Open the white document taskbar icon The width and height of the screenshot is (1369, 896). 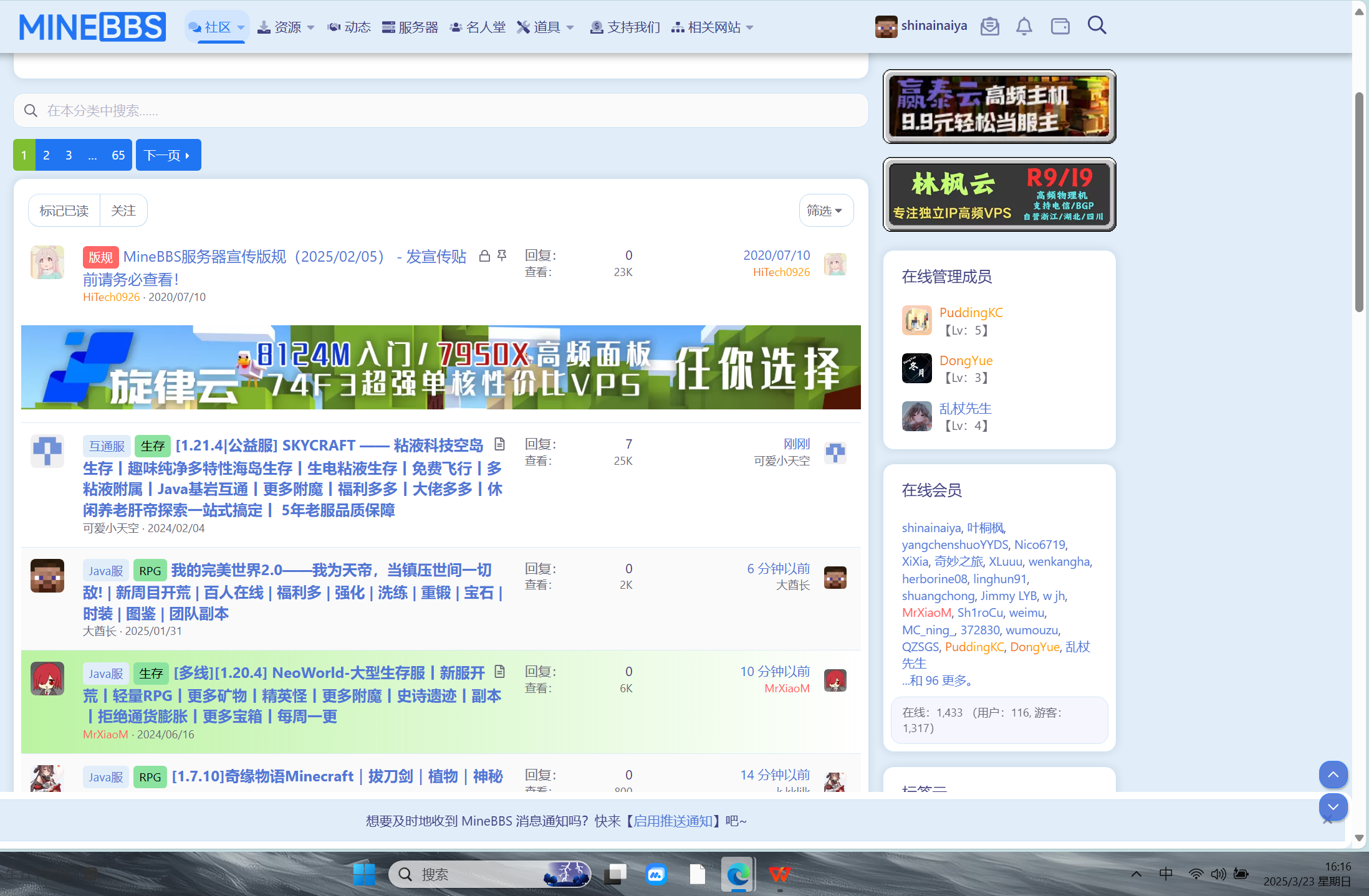(x=697, y=874)
